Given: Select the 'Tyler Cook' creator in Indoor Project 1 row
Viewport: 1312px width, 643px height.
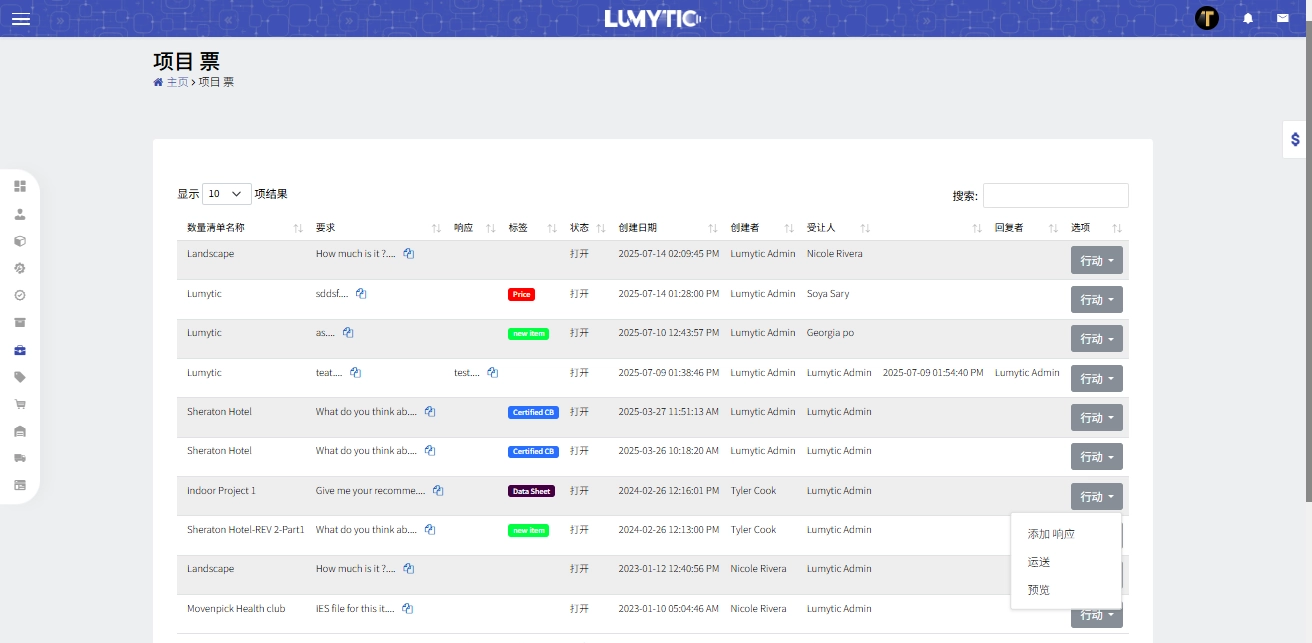Looking at the screenshot, I should click(753, 491).
